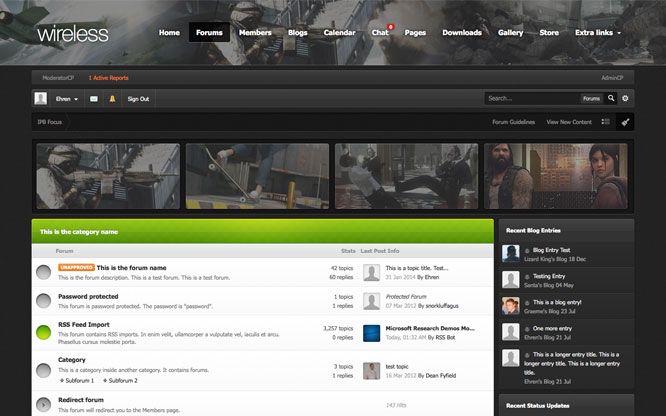Image resolution: width=666 pixels, height=416 pixels.
Task: Expand the Ehren user dropdown
Action: click(67, 99)
